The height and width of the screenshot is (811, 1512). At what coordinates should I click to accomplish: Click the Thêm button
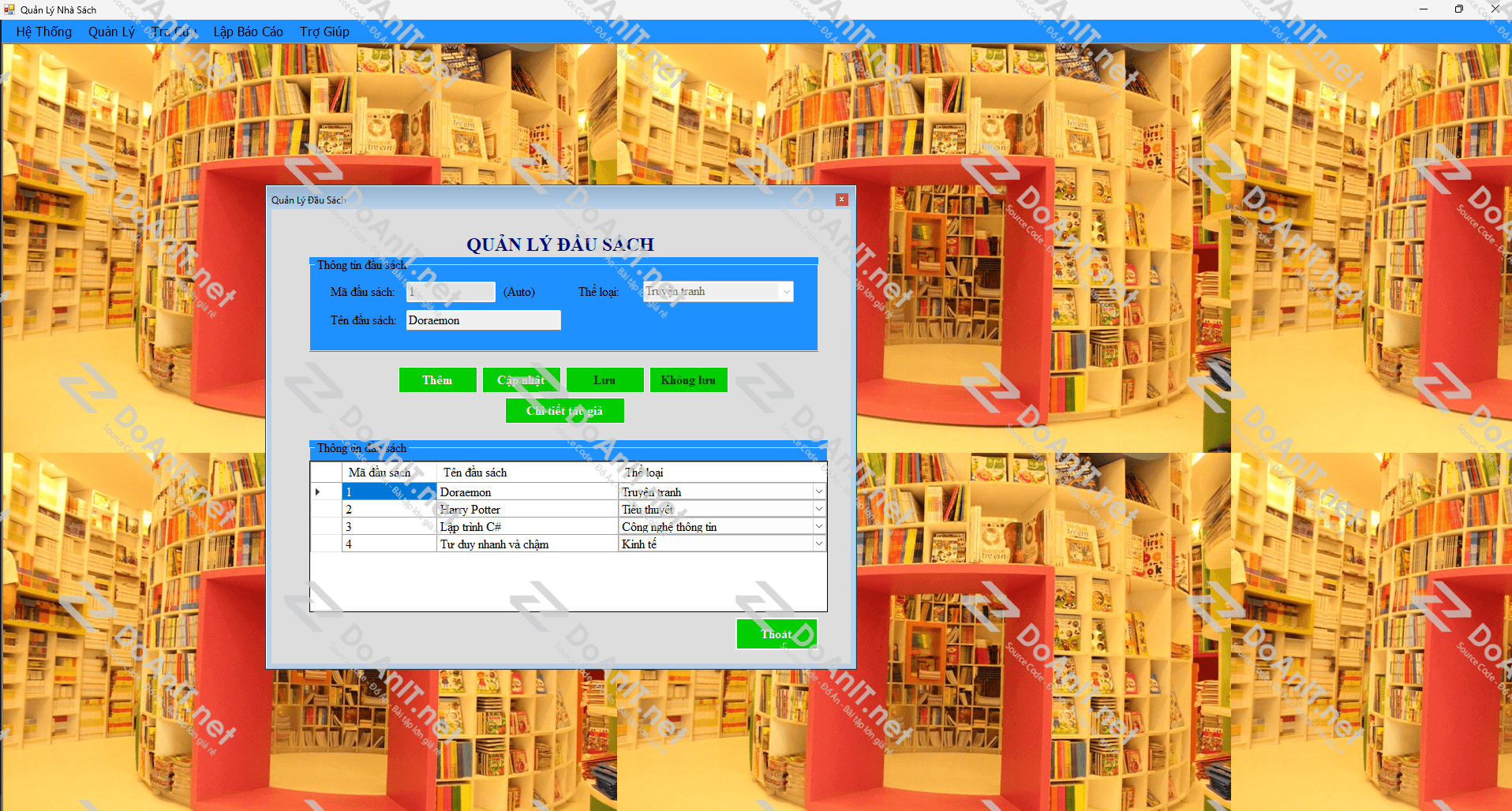click(x=437, y=380)
